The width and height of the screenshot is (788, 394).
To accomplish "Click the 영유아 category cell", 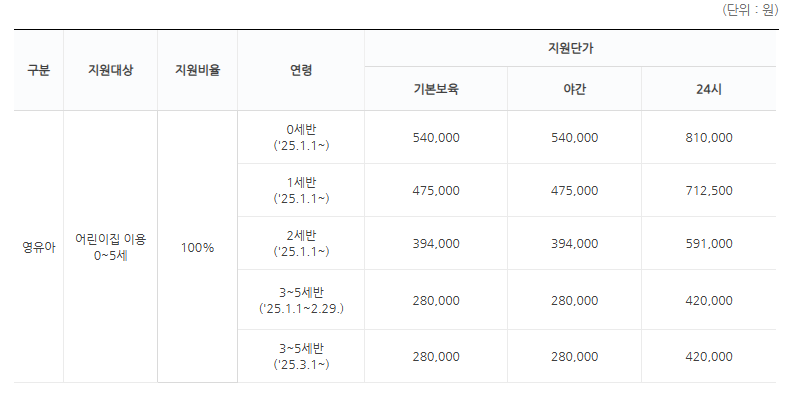I will 39,247.
